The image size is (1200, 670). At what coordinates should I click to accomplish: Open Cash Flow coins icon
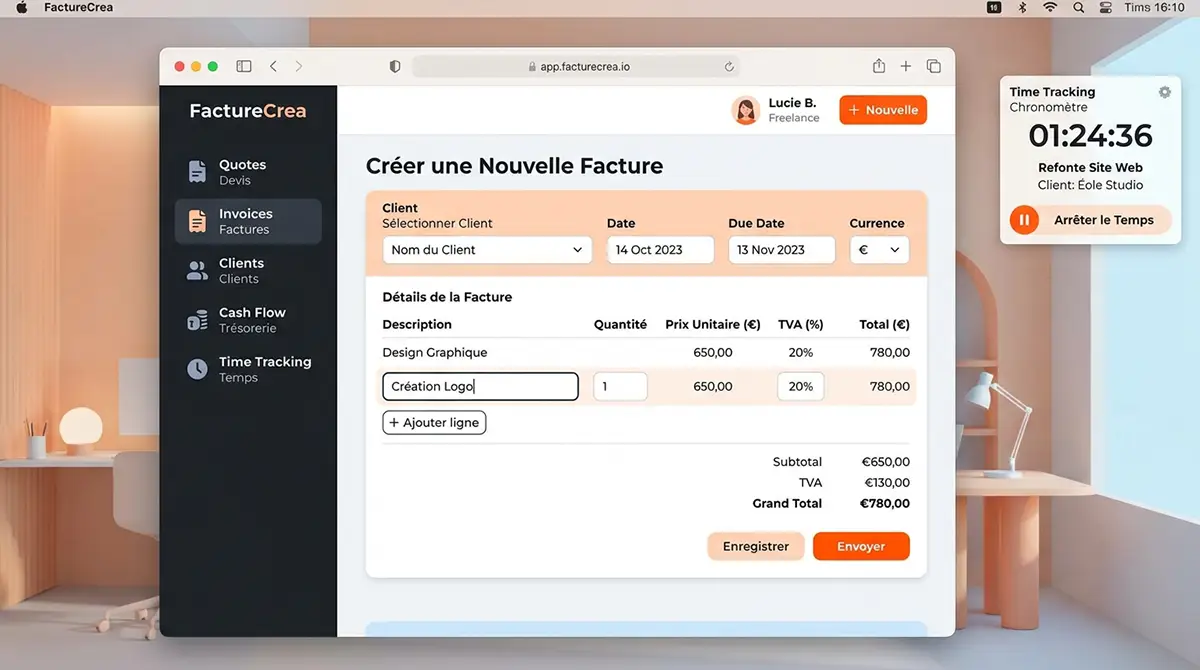coord(198,320)
